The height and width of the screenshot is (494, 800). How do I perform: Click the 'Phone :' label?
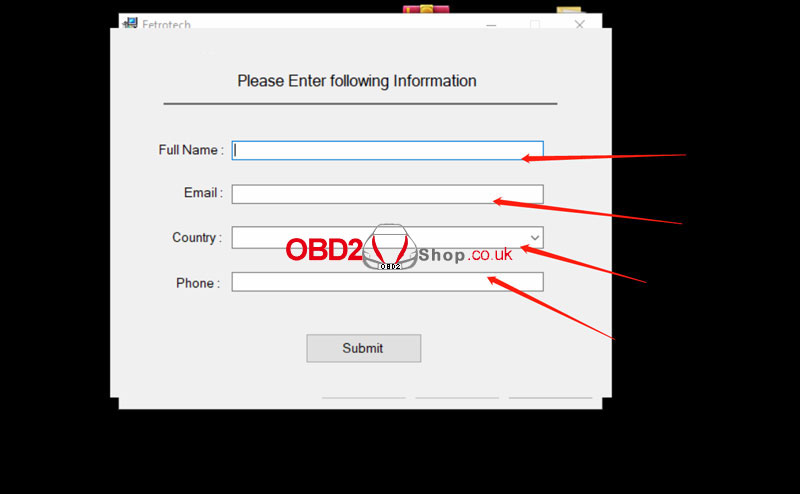point(198,283)
